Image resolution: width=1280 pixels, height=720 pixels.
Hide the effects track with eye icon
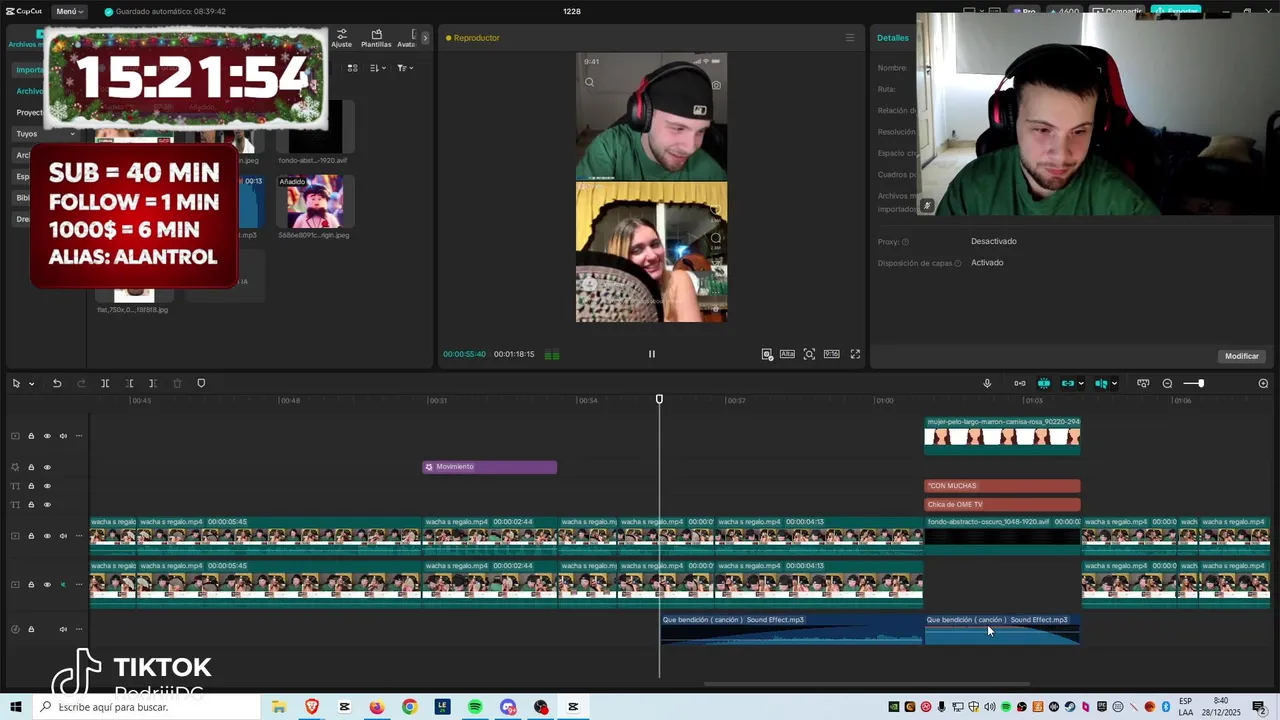47,467
